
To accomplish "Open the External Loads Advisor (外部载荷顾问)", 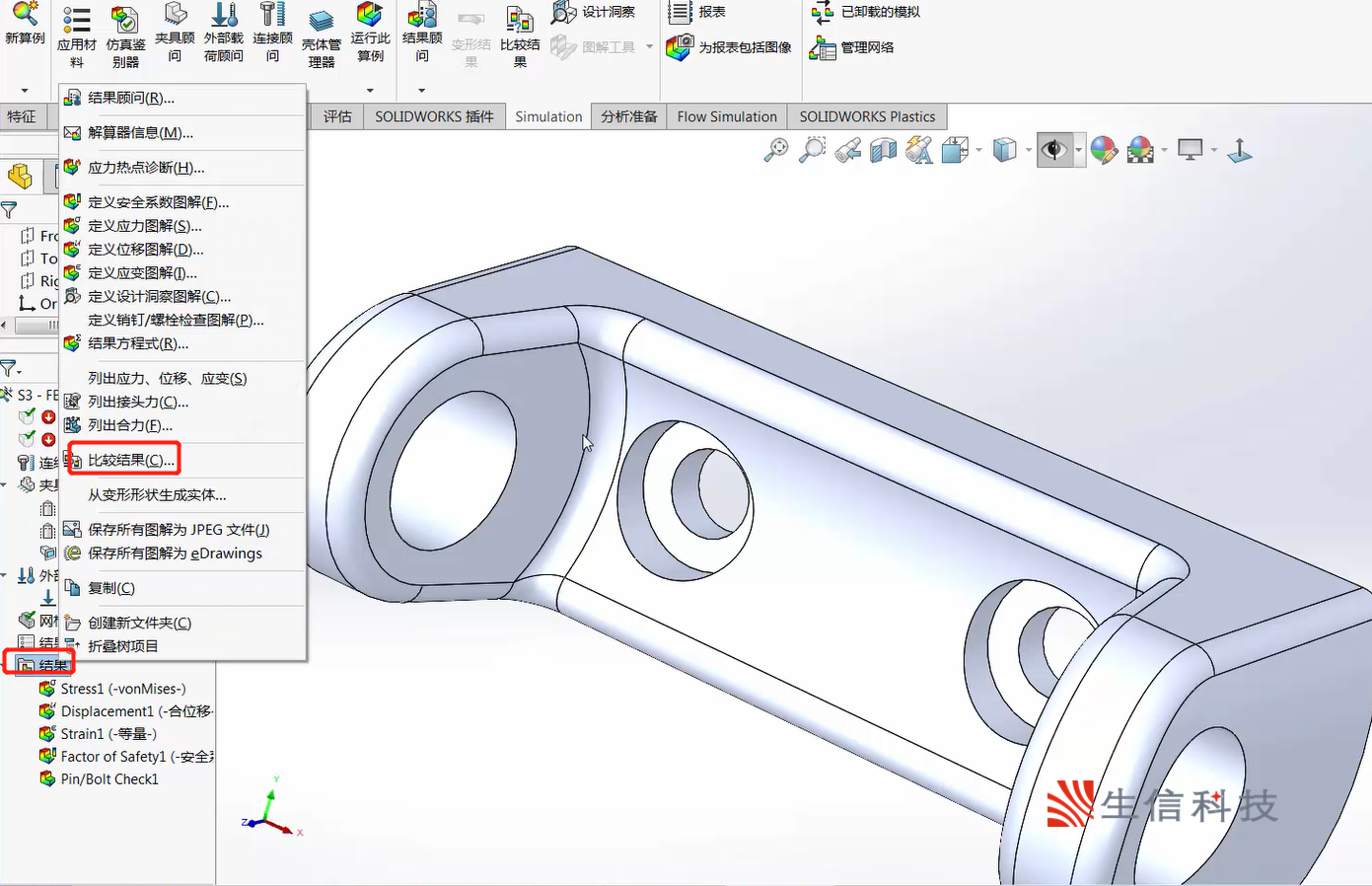I will click(x=224, y=14).
